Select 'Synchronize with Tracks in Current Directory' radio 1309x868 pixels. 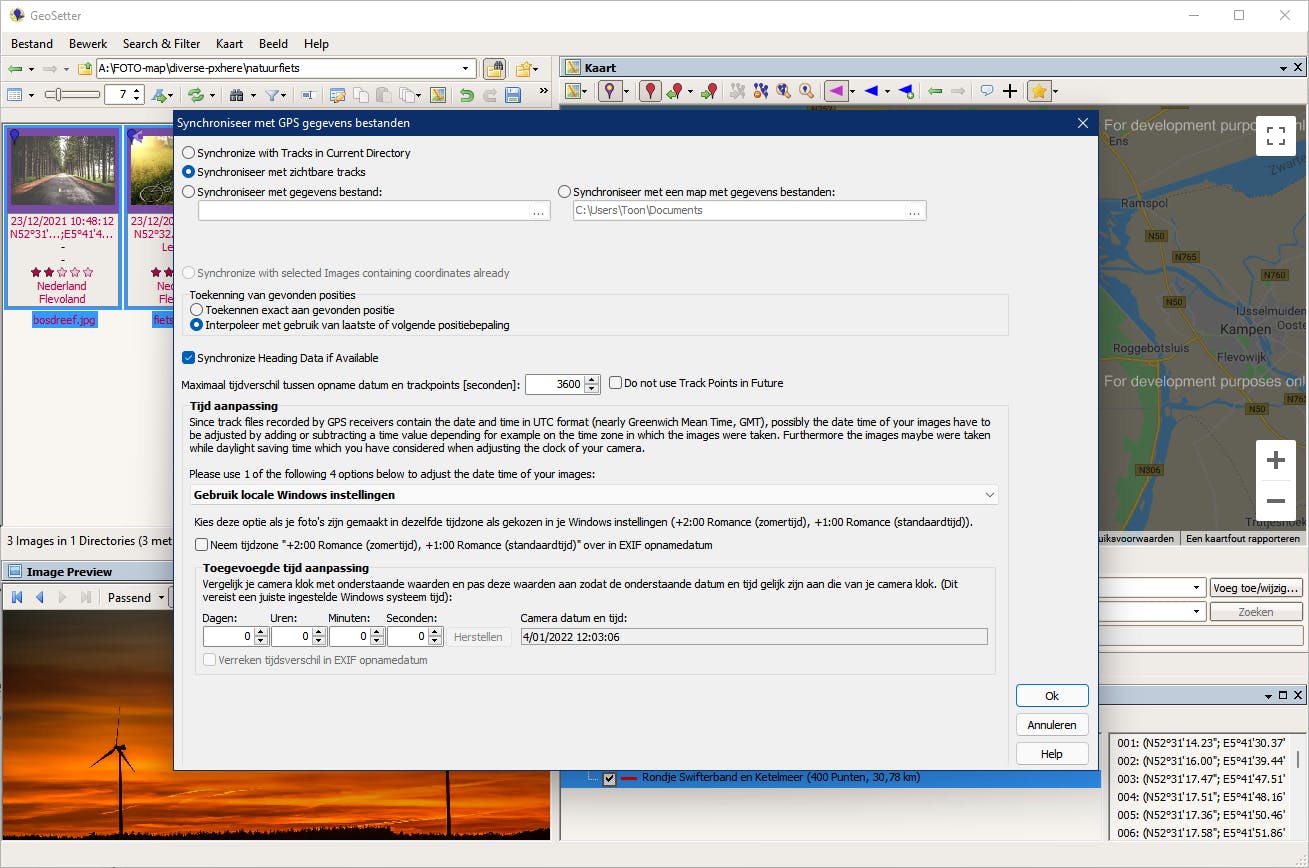[x=189, y=153]
